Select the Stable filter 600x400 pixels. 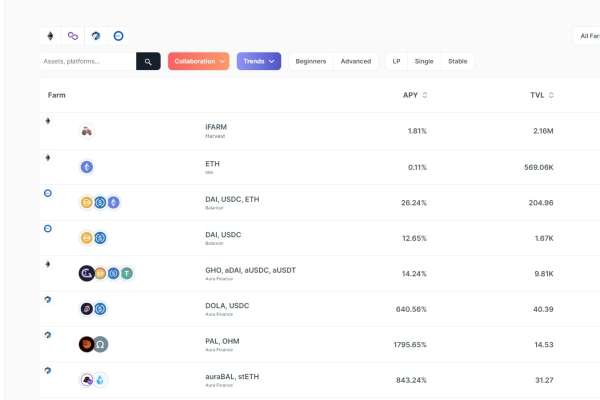[x=458, y=61]
